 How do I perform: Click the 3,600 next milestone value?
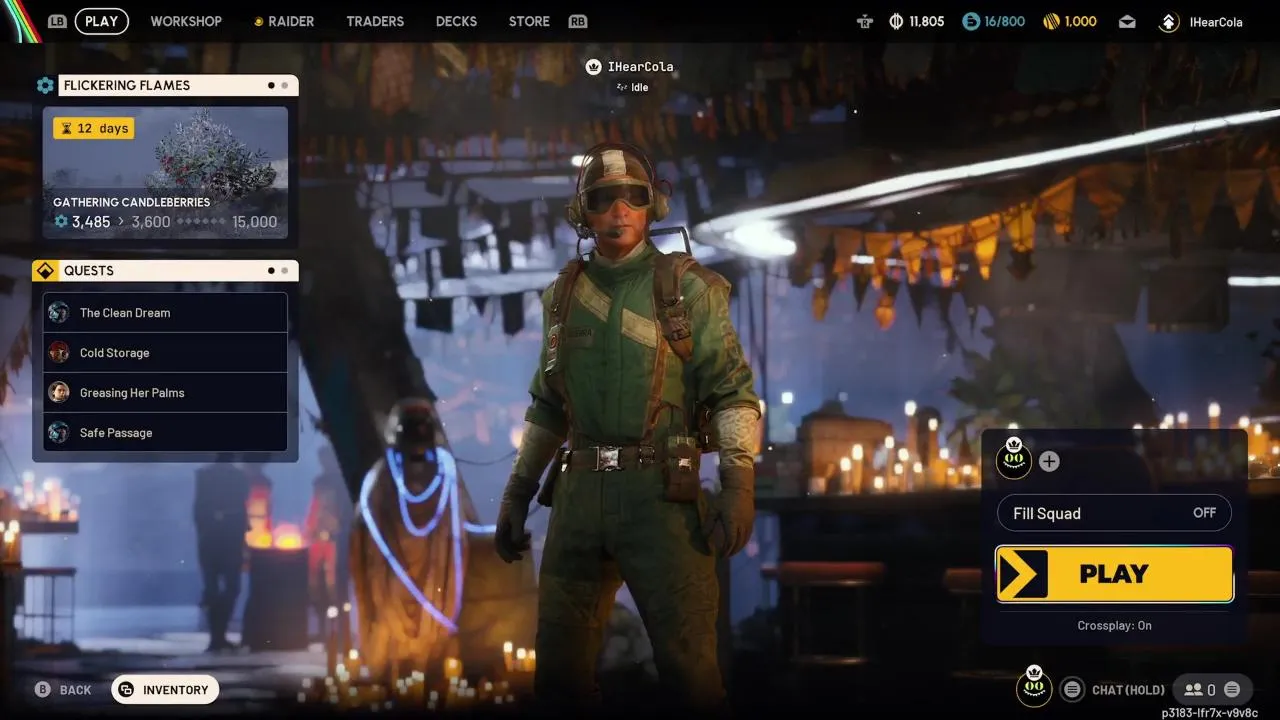point(151,222)
